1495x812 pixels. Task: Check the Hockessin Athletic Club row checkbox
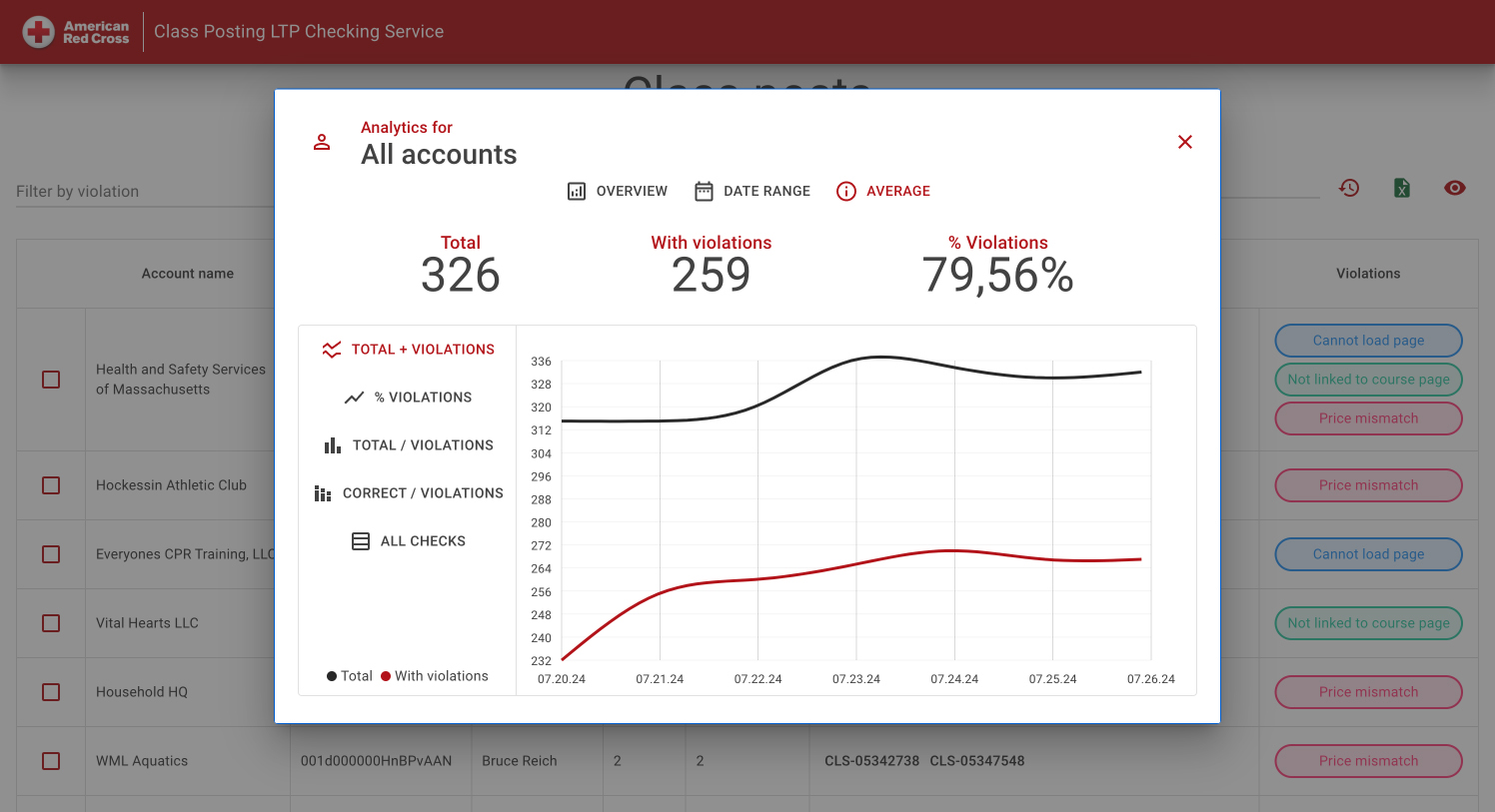pos(51,485)
